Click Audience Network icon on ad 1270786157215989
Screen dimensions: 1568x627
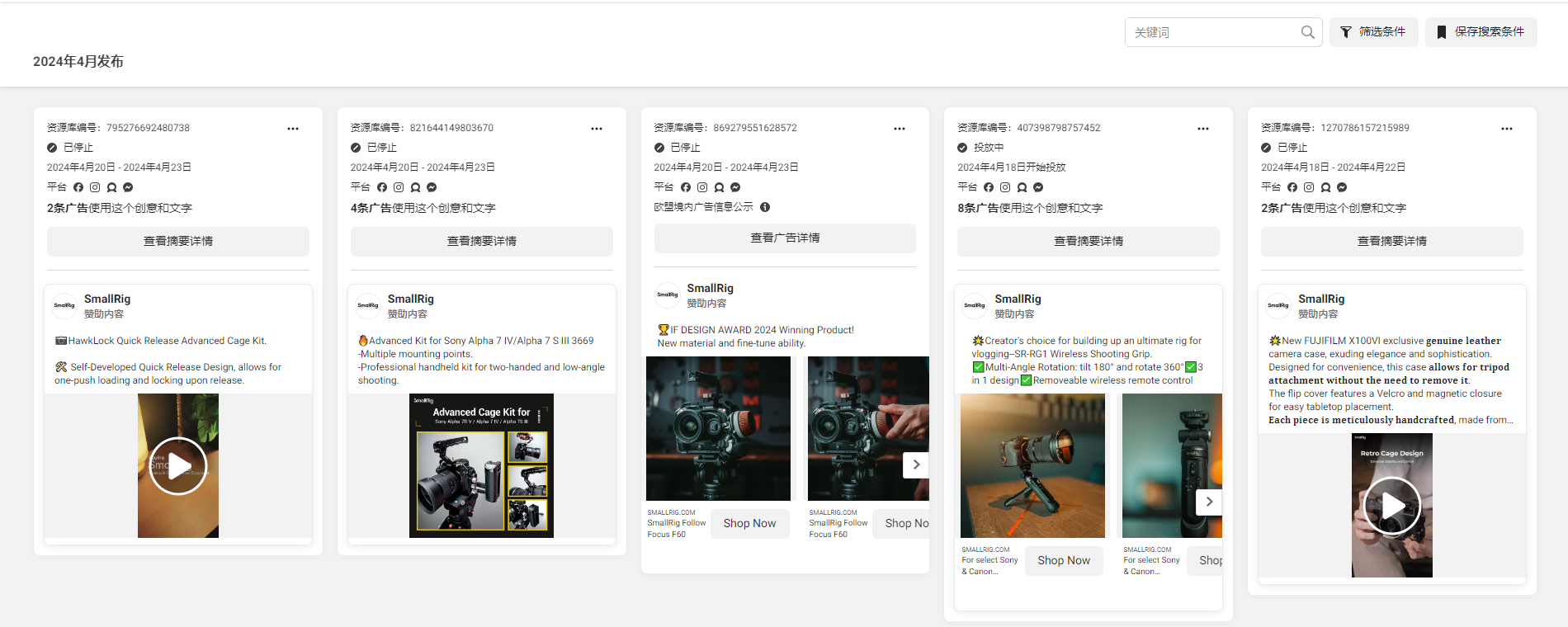(1325, 187)
